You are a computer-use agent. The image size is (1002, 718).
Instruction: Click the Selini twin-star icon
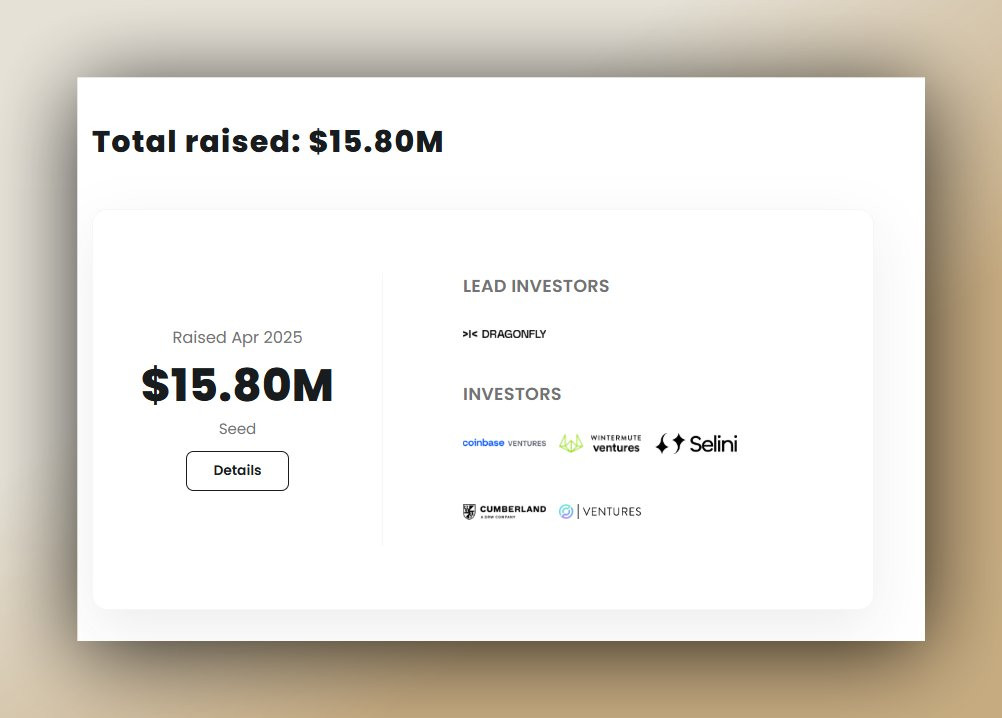670,443
